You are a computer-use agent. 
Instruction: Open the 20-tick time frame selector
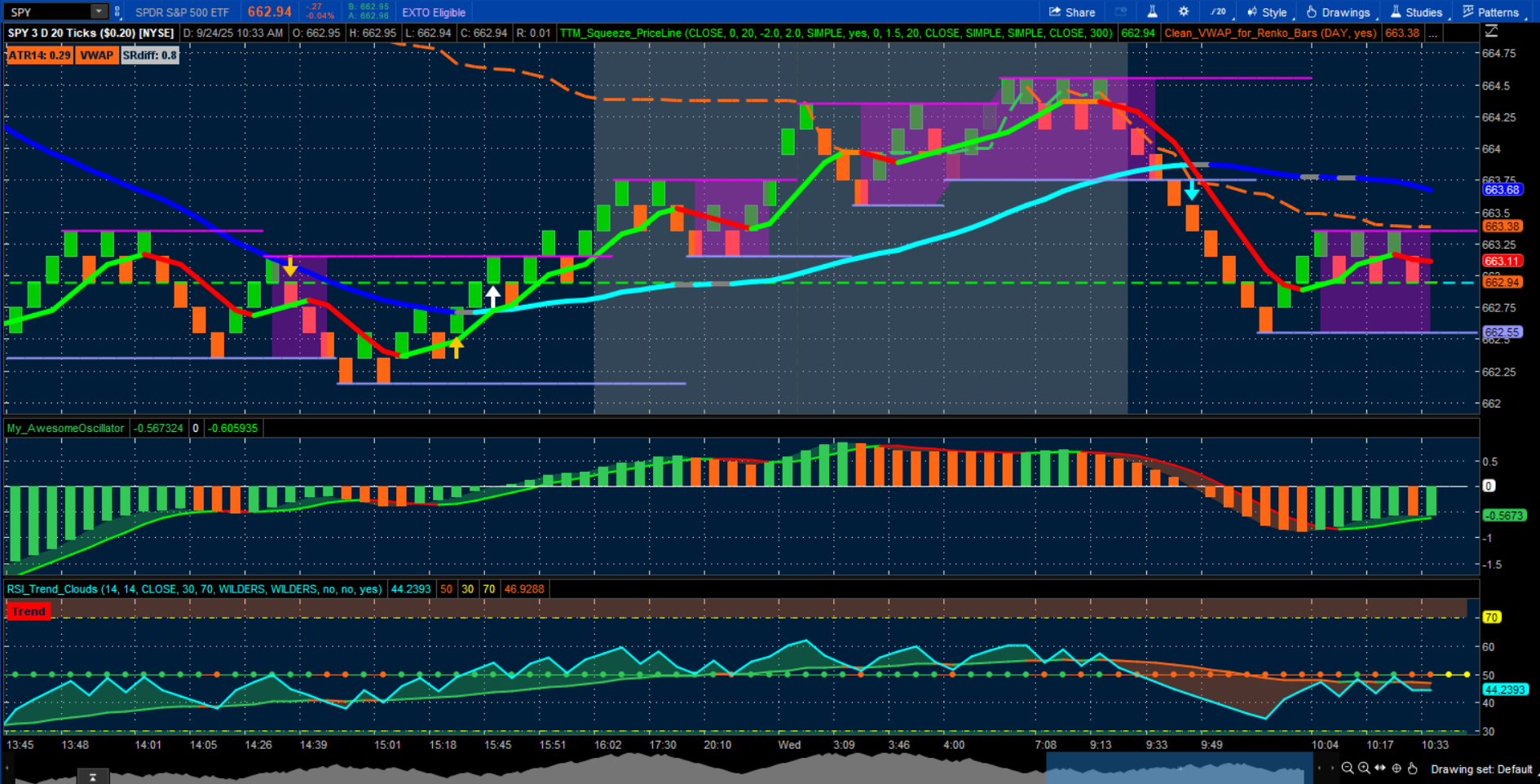pos(1218,12)
